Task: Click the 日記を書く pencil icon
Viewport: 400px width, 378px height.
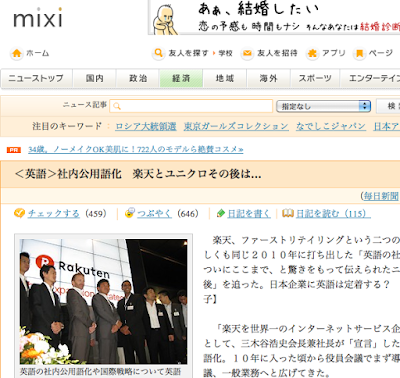Action: pyautogui.click(x=221, y=213)
